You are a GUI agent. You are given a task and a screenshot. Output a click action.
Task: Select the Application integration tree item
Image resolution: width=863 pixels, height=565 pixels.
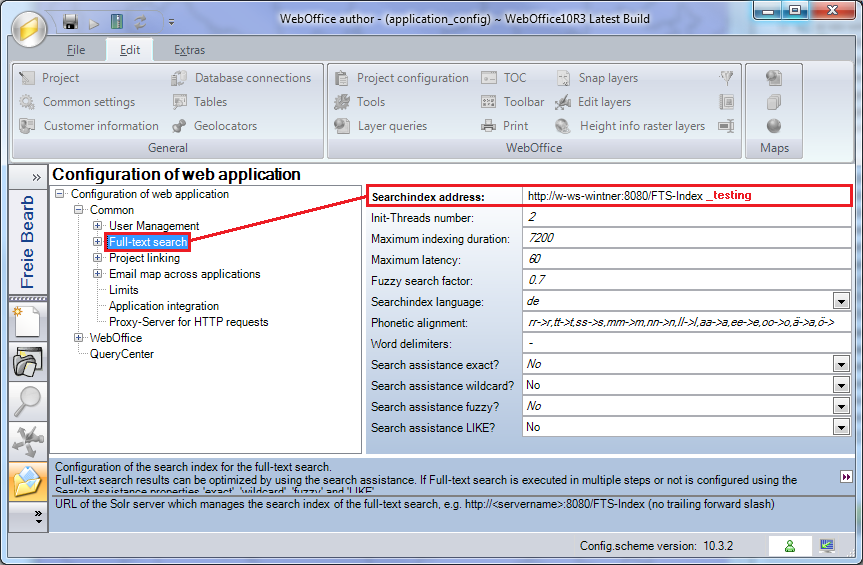click(x=163, y=306)
